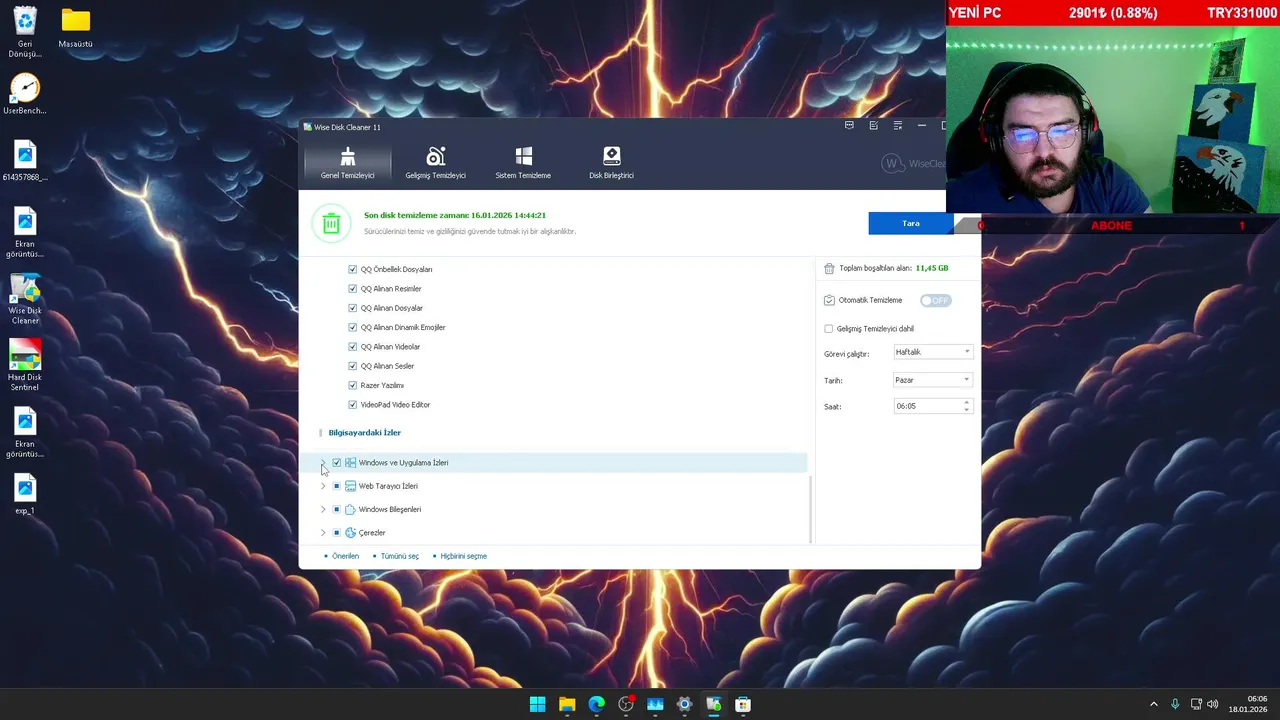Screen dimensions: 1280x720
Task: Click the Windows Bileşenleri icon
Action: 350,509
